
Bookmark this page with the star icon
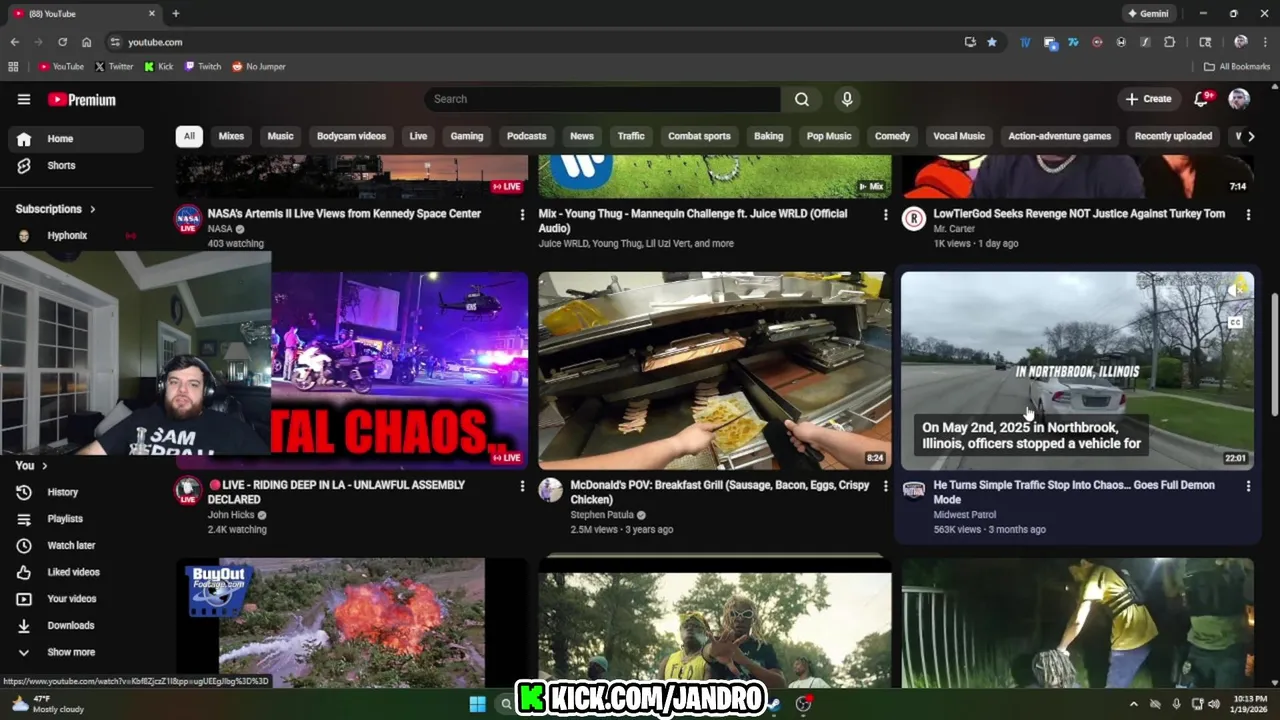[x=992, y=42]
